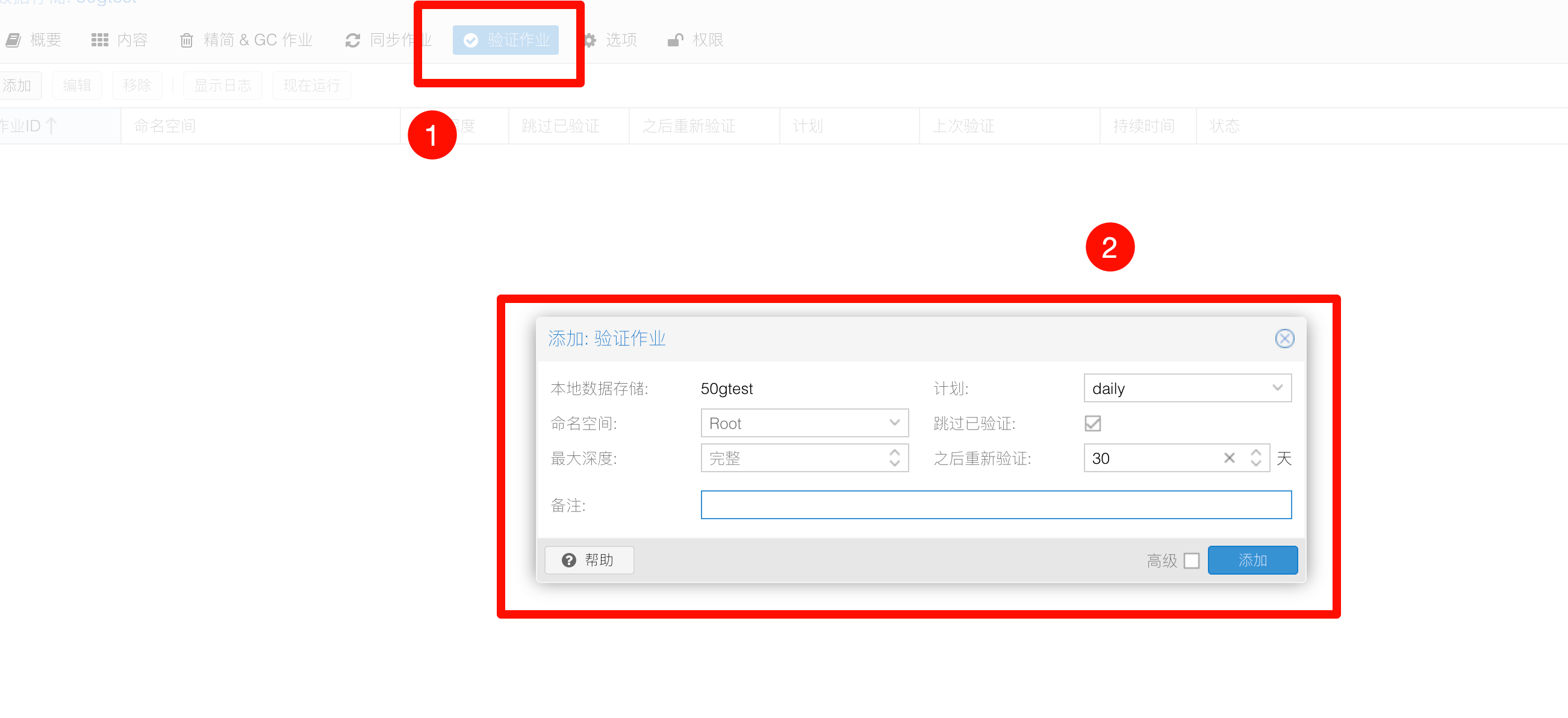Click the 概要 summary book icon
Screen dimensions: 1568x718
click(x=13, y=40)
